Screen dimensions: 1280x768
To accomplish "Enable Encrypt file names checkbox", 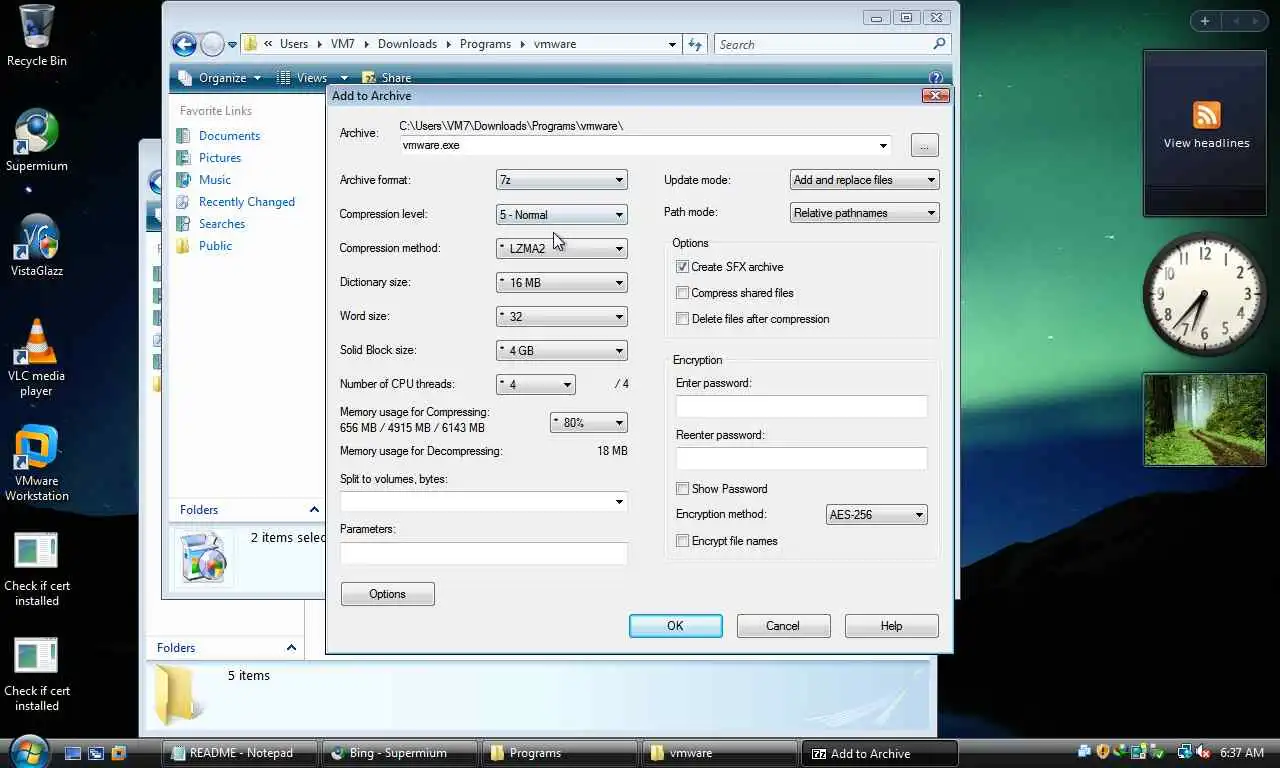I will click(682, 541).
